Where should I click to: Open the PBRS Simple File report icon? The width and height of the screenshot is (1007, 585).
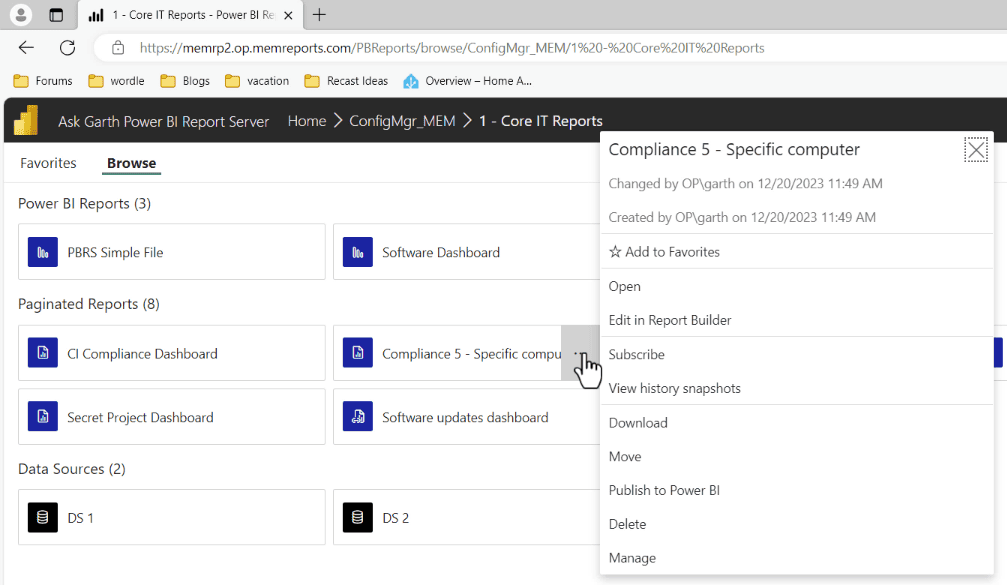[x=43, y=252]
